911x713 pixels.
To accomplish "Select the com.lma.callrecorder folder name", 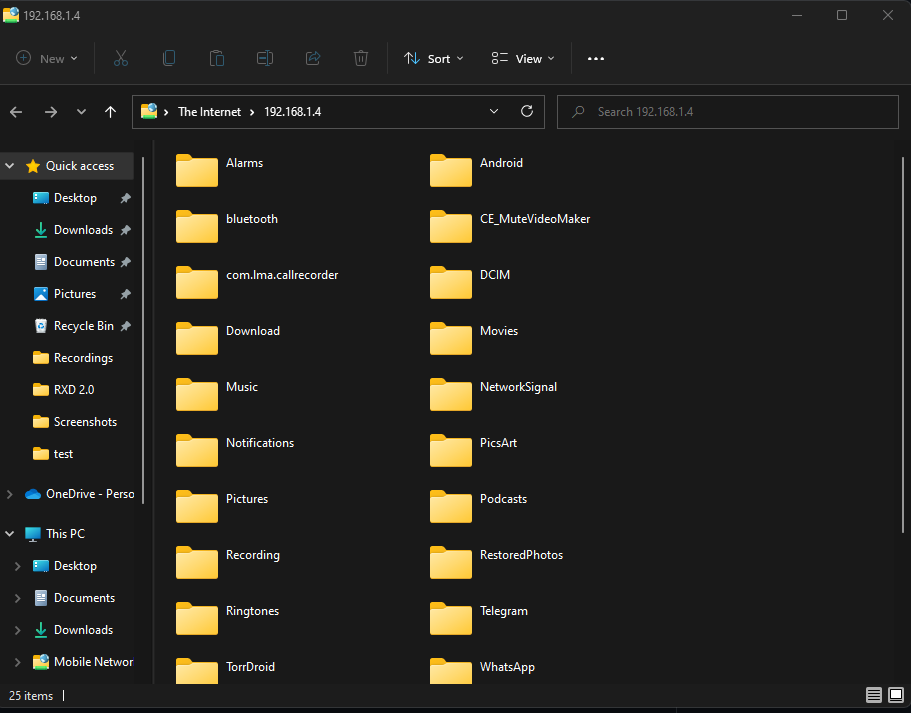I will coord(282,275).
